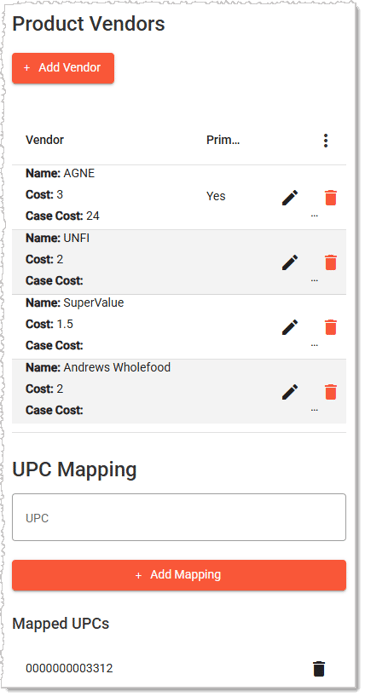365x697 pixels.
Task: Delete the UNFI vendor row
Action: [x=331, y=262]
